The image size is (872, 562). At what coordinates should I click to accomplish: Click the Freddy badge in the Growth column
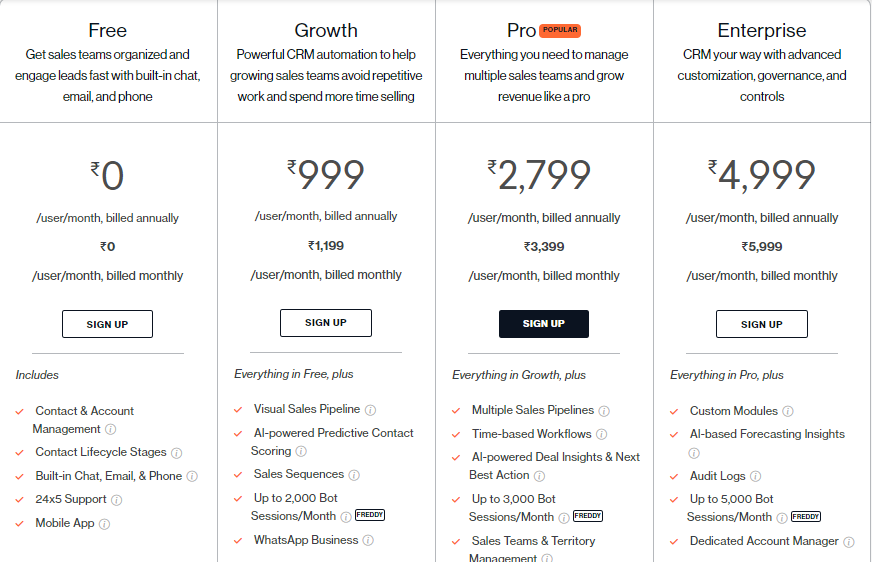pos(370,515)
